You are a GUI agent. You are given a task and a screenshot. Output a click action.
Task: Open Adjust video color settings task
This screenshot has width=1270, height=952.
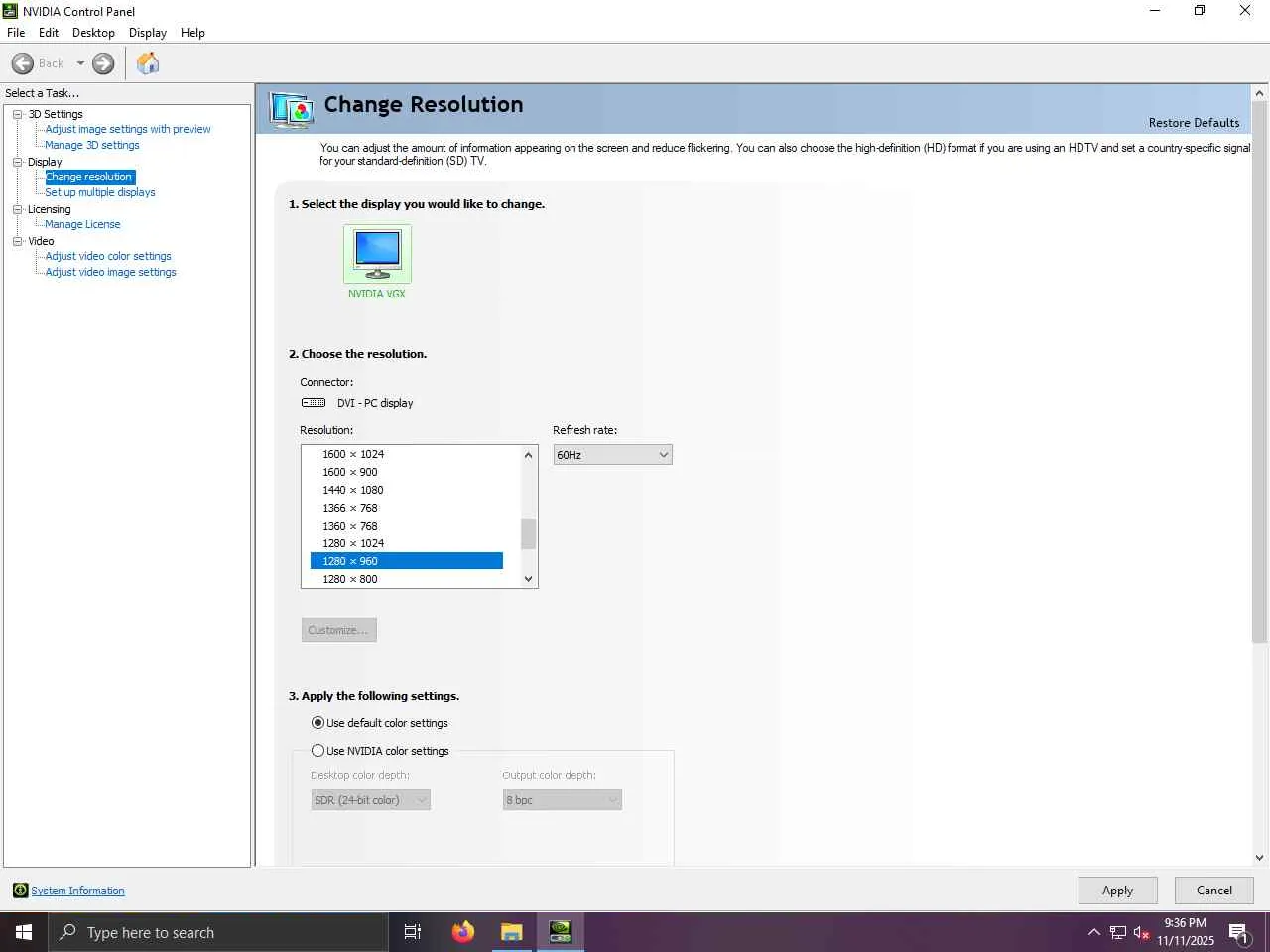[x=108, y=256]
